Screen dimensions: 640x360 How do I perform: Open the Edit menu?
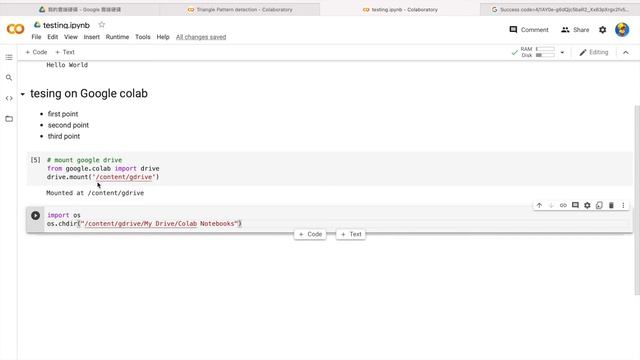tap(53, 37)
